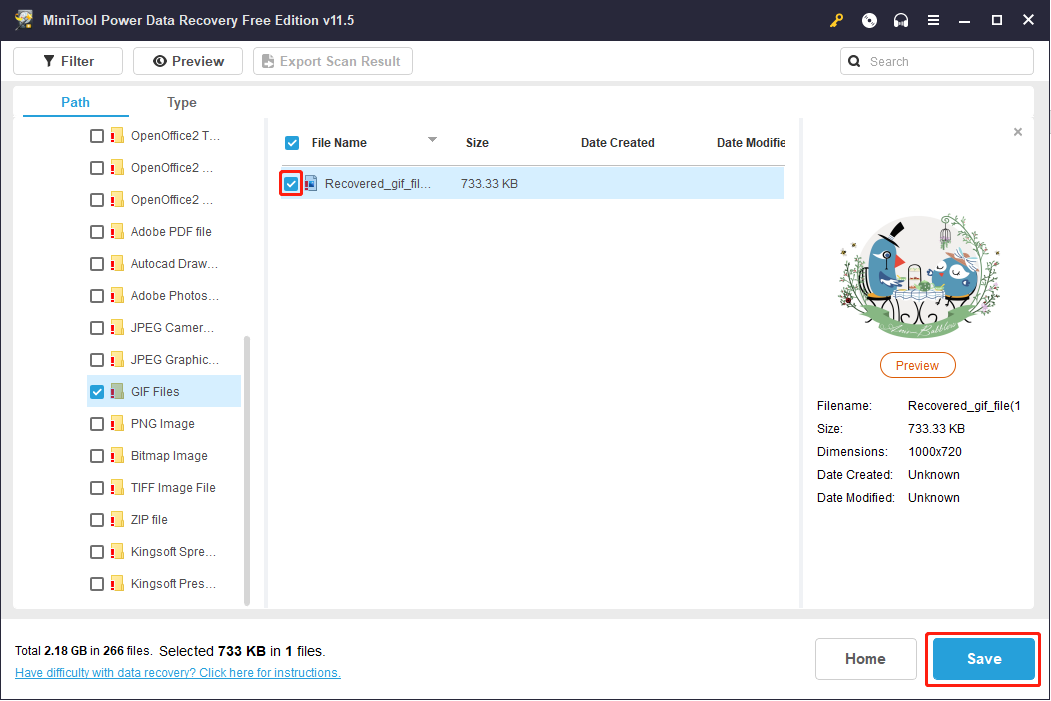Click the Bitmap Image folder icon
1051x701 pixels.
tap(117, 456)
